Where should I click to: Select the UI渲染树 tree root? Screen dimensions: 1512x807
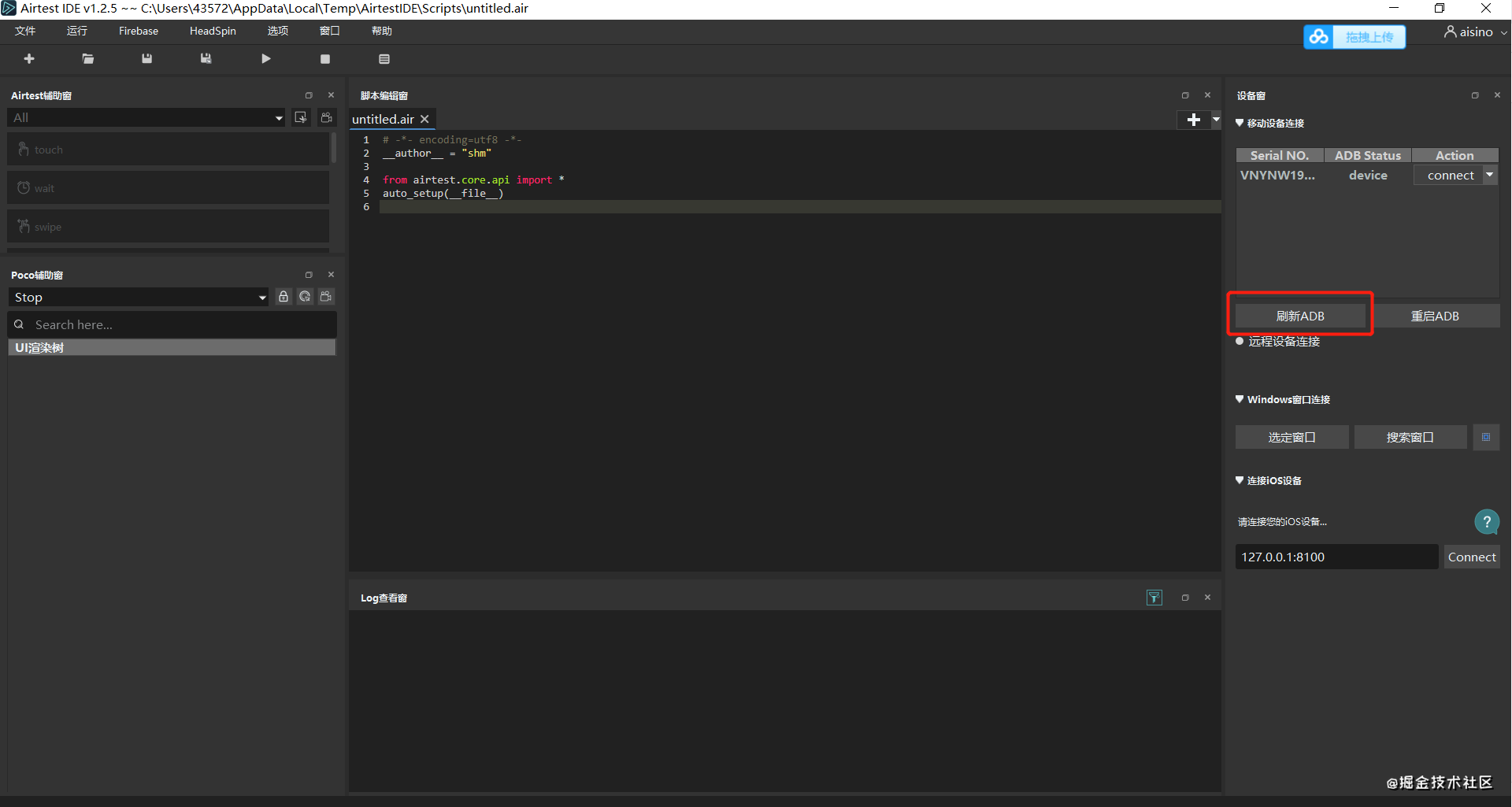click(172, 347)
